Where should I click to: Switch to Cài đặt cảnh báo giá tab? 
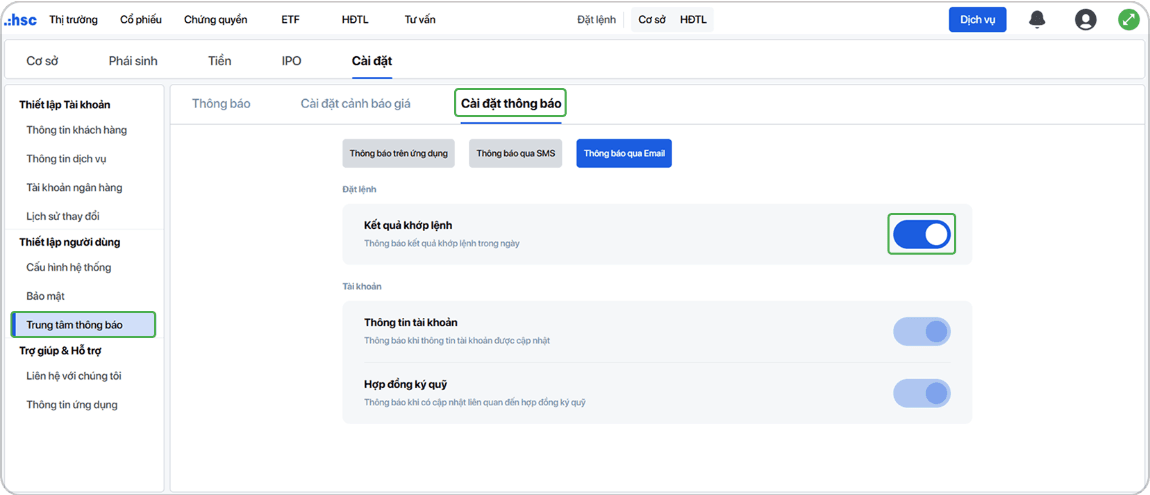pyautogui.click(x=356, y=103)
